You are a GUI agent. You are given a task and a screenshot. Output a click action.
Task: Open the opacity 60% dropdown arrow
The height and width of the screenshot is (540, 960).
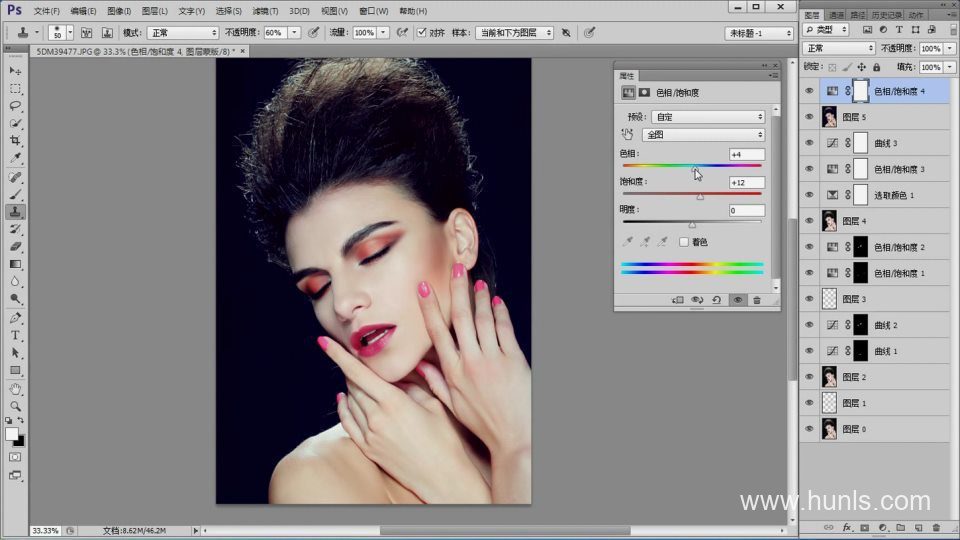pos(294,32)
